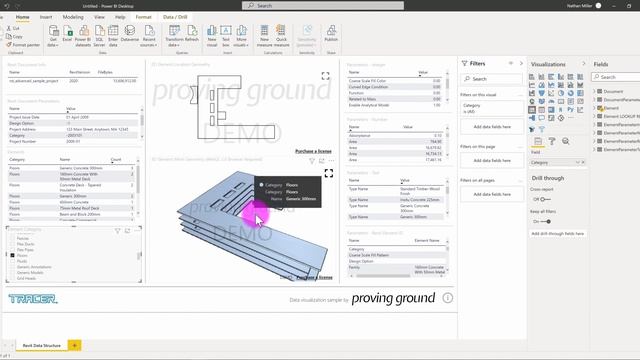Image resolution: width=640 pixels, height=360 pixels.
Task: Switch to the Modeling ribbon tab
Action: pyautogui.click(x=73, y=17)
